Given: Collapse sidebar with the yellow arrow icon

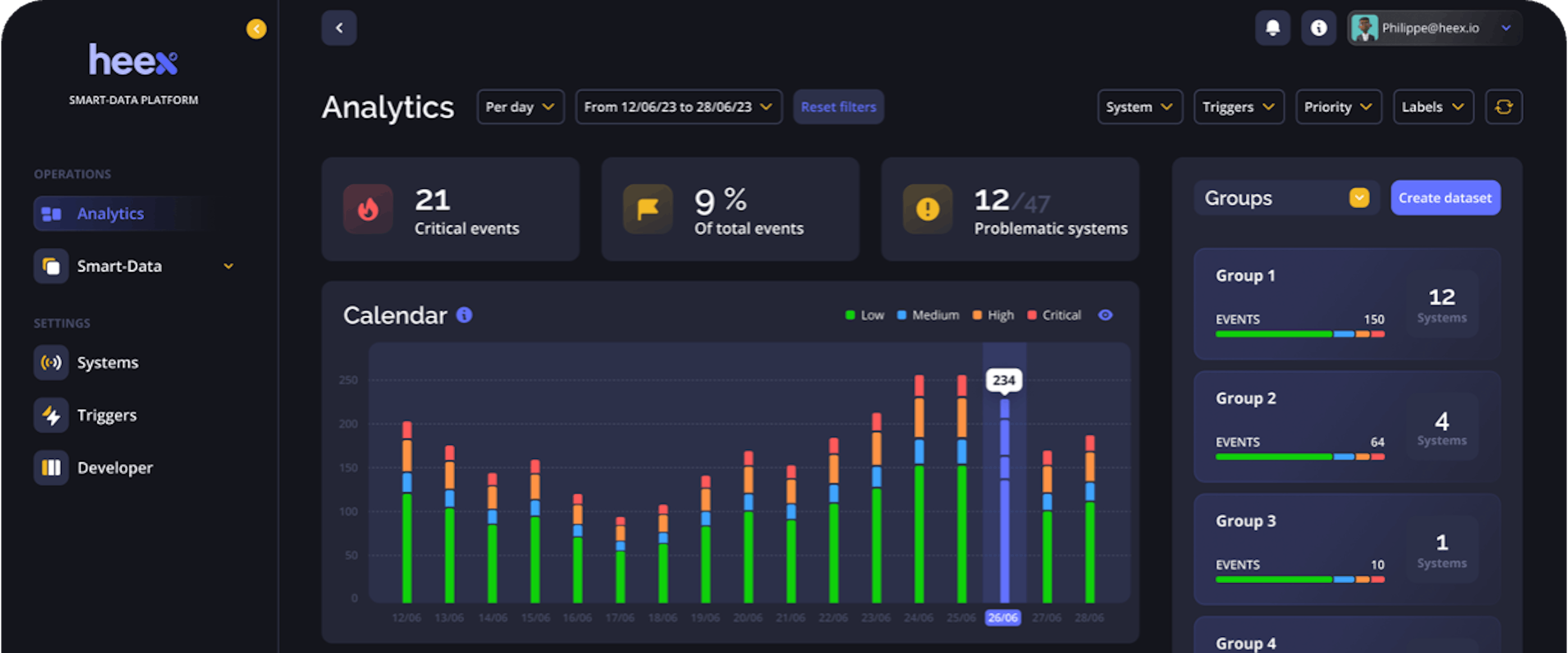Looking at the screenshot, I should [x=256, y=29].
